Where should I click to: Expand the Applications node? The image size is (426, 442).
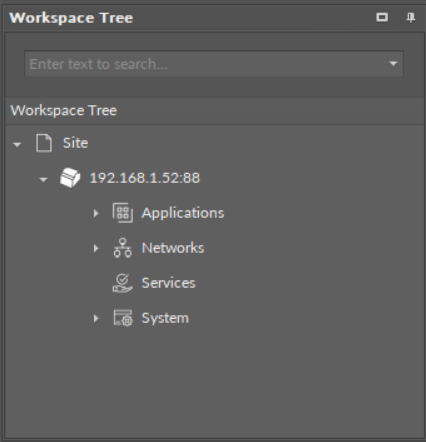tap(96, 213)
